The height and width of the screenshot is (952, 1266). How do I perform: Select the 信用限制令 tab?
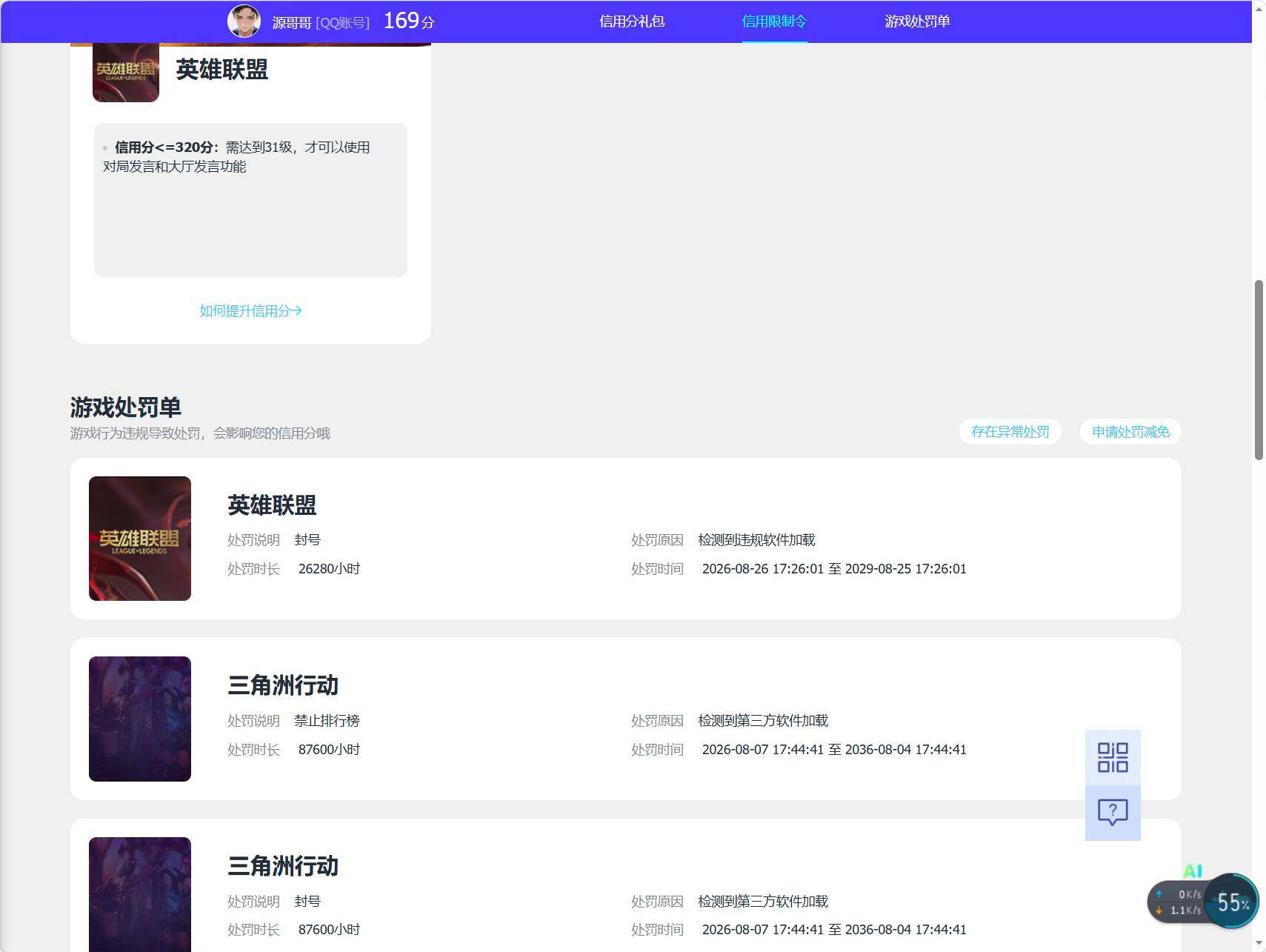774,21
